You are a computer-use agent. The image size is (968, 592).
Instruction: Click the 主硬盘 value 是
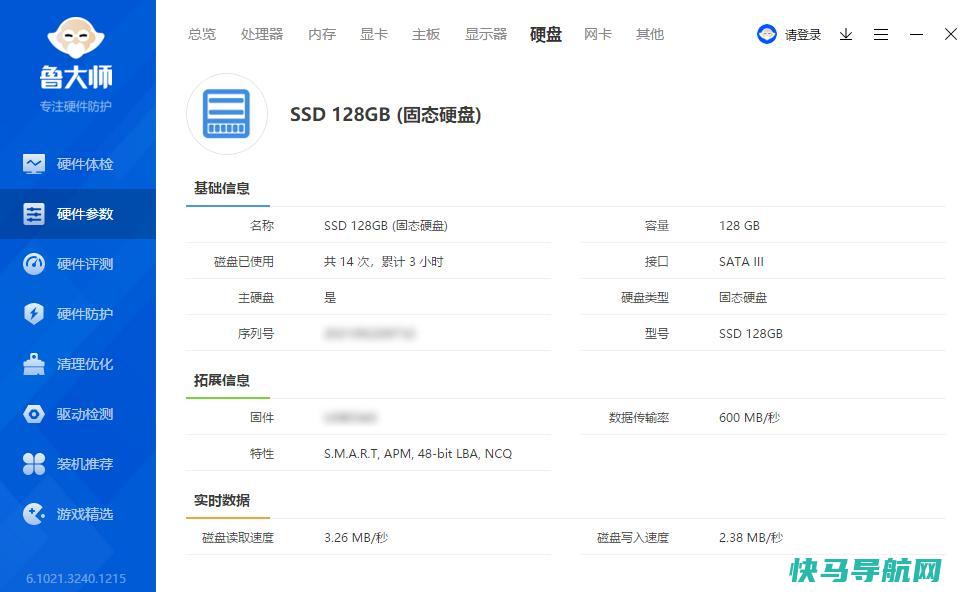(330, 297)
